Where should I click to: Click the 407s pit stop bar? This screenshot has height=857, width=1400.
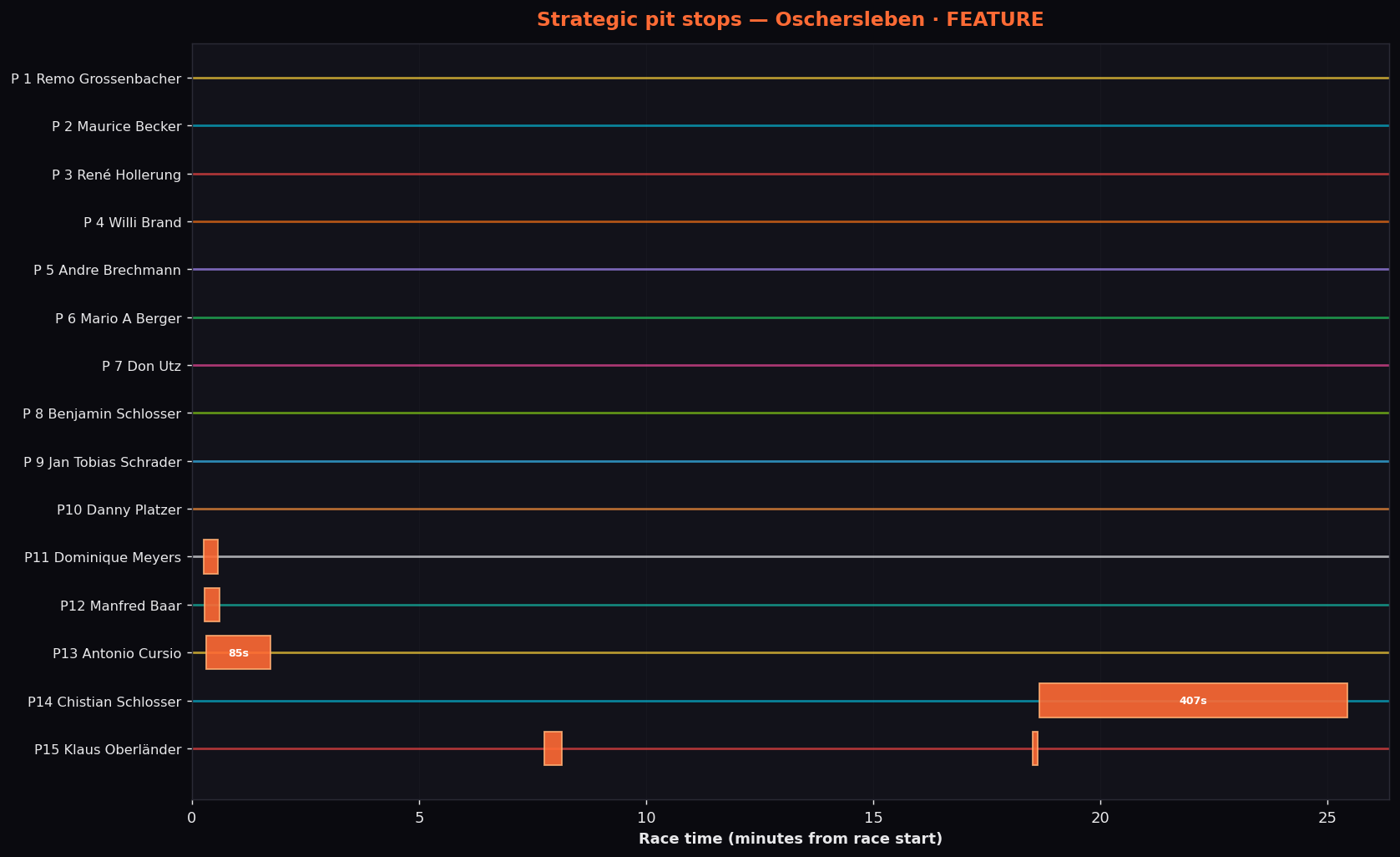pyautogui.click(x=1193, y=701)
